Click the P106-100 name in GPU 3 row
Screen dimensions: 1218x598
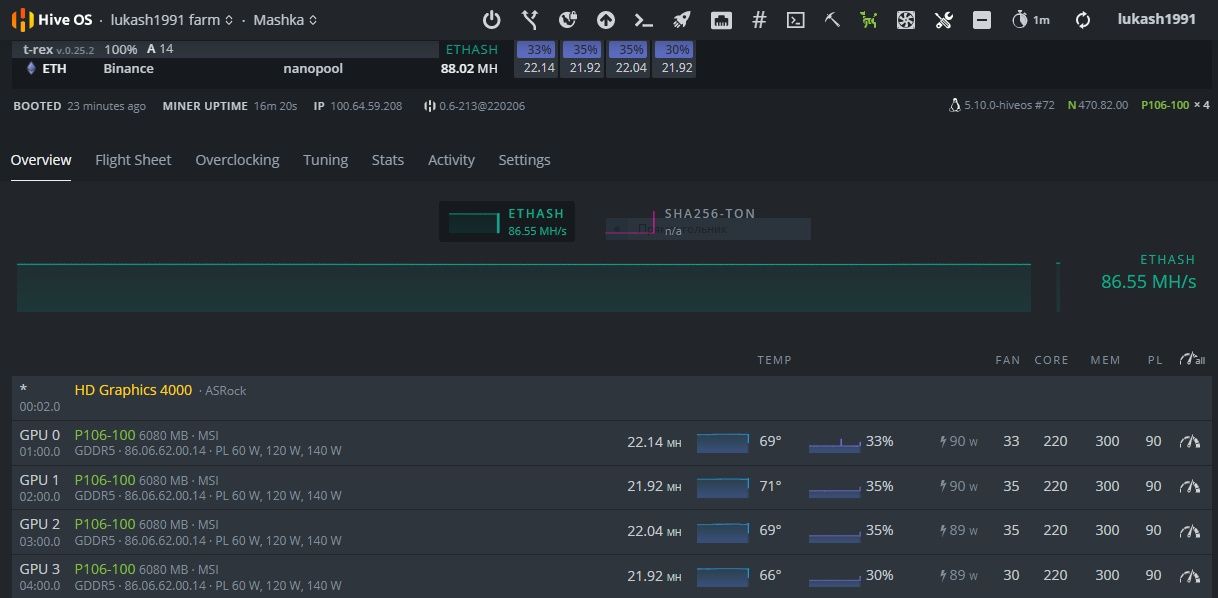[x=105, y=569]
